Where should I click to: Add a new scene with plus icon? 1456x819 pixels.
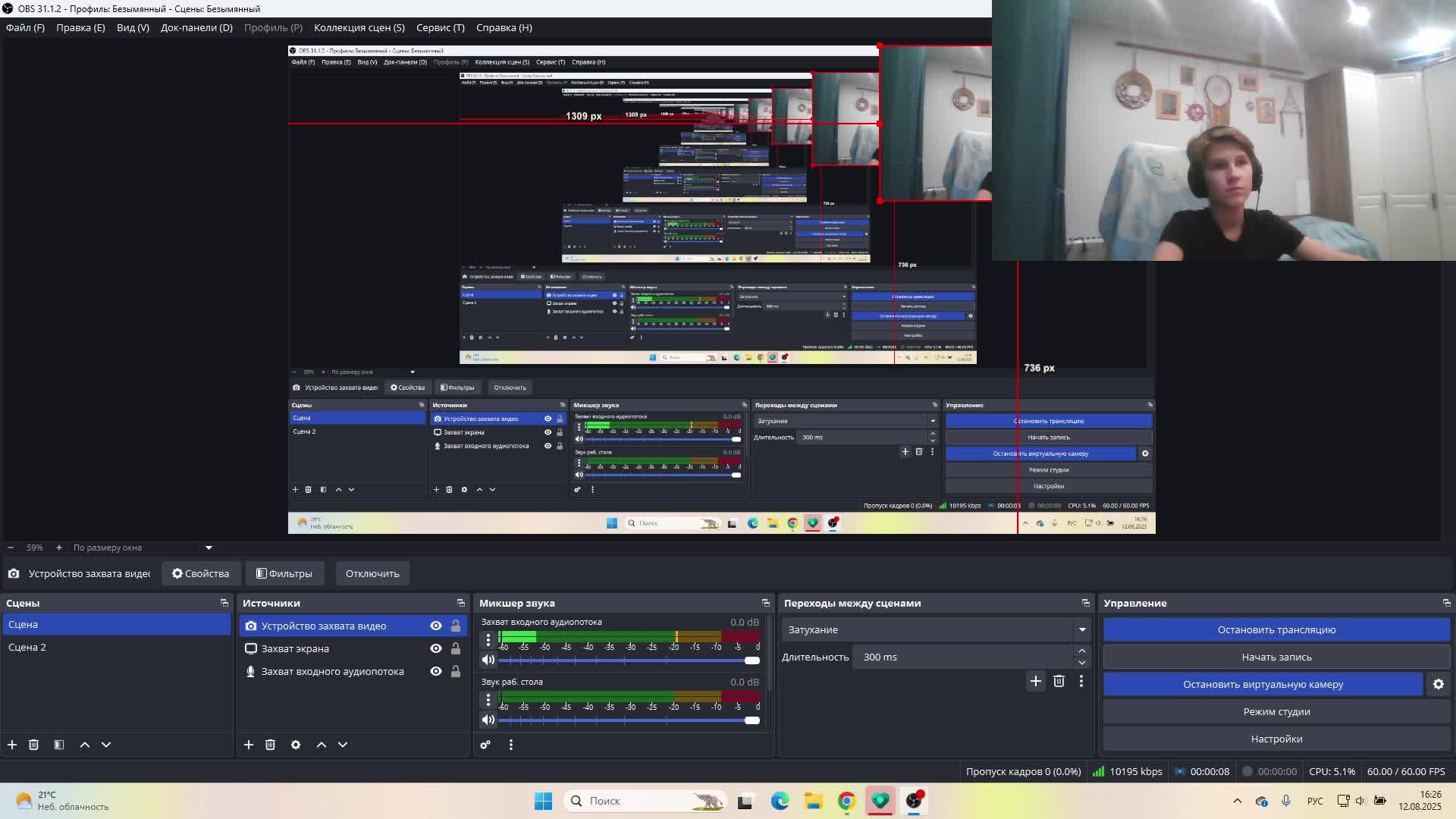pos(12,745)
